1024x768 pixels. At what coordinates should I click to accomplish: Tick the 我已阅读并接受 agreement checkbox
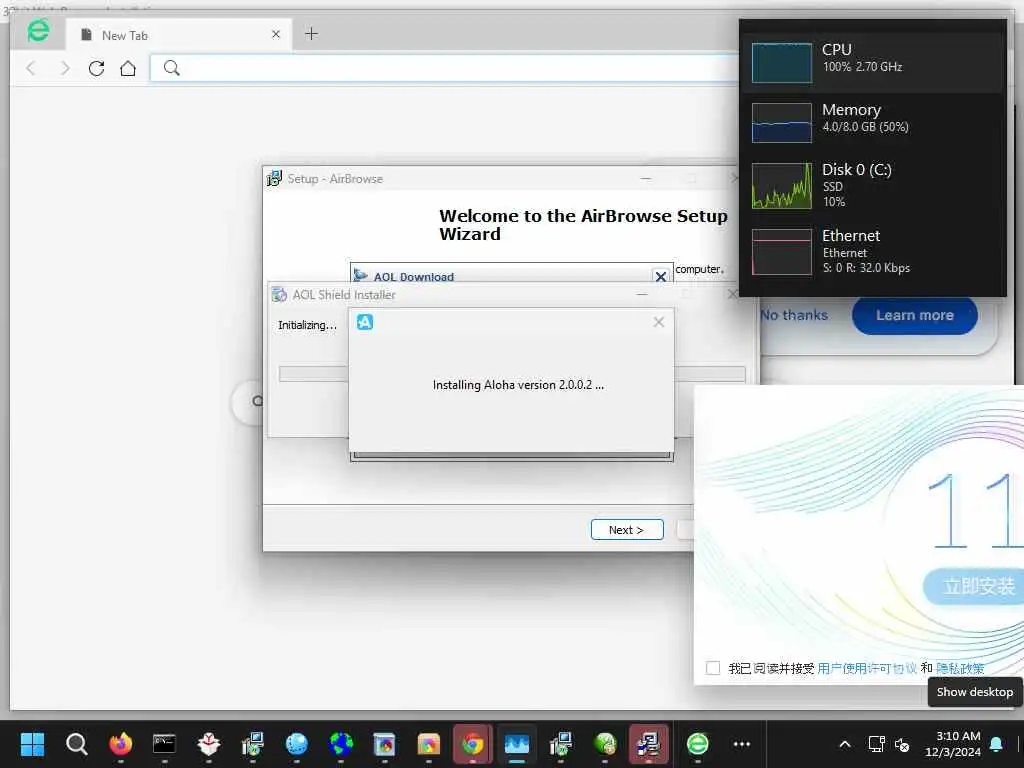713,667
